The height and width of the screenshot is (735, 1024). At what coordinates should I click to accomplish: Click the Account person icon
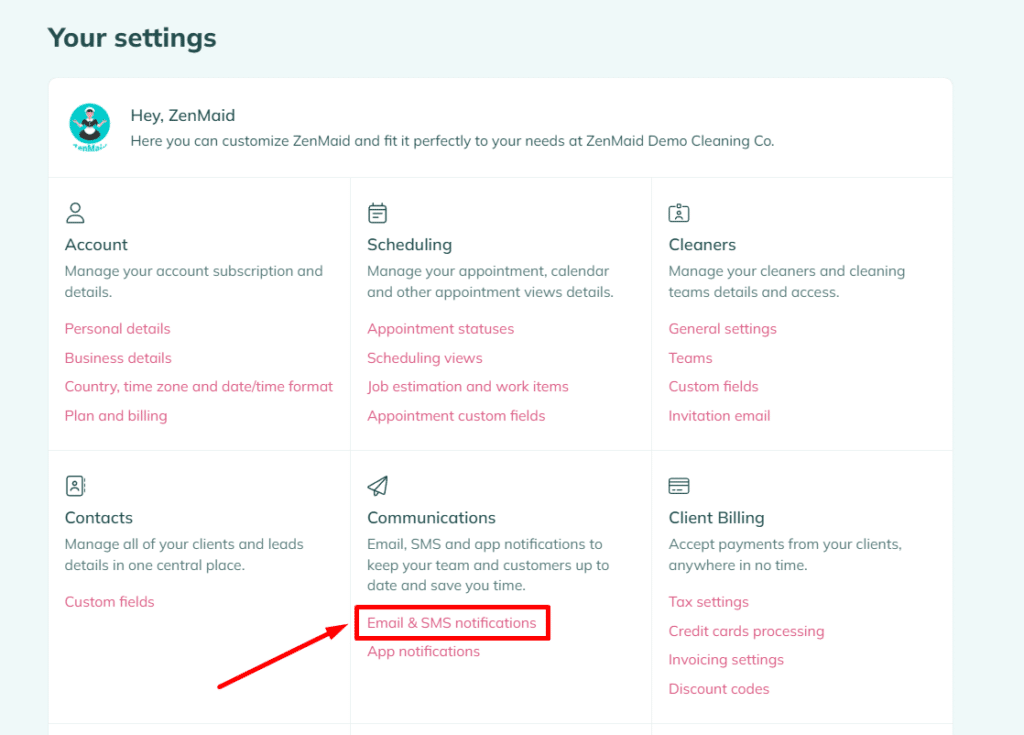(75, 213)
